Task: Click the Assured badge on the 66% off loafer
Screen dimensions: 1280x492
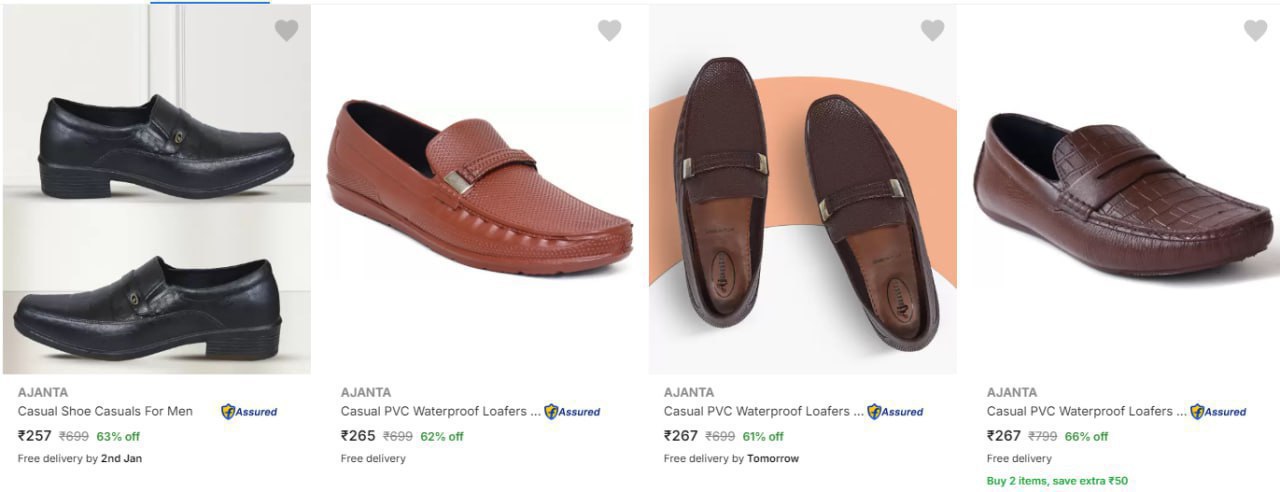Action: pyautogui.click(x=1218, y=412)
